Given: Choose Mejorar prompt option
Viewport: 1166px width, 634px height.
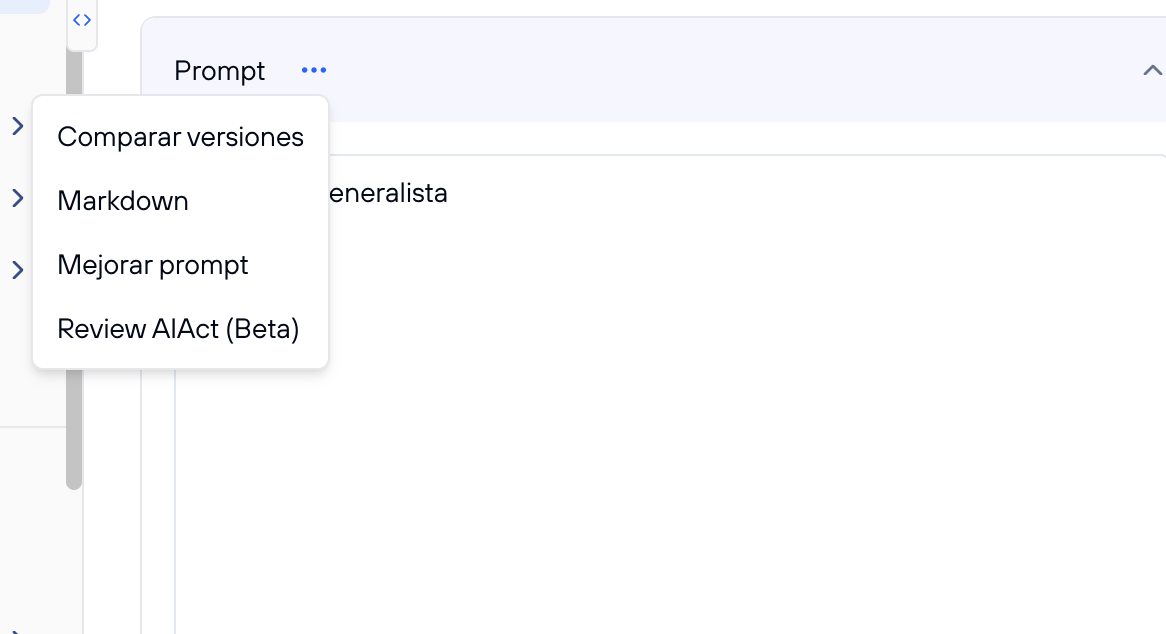Looking at the screenshot, I should pyautogui.click(x=153, y=265).
